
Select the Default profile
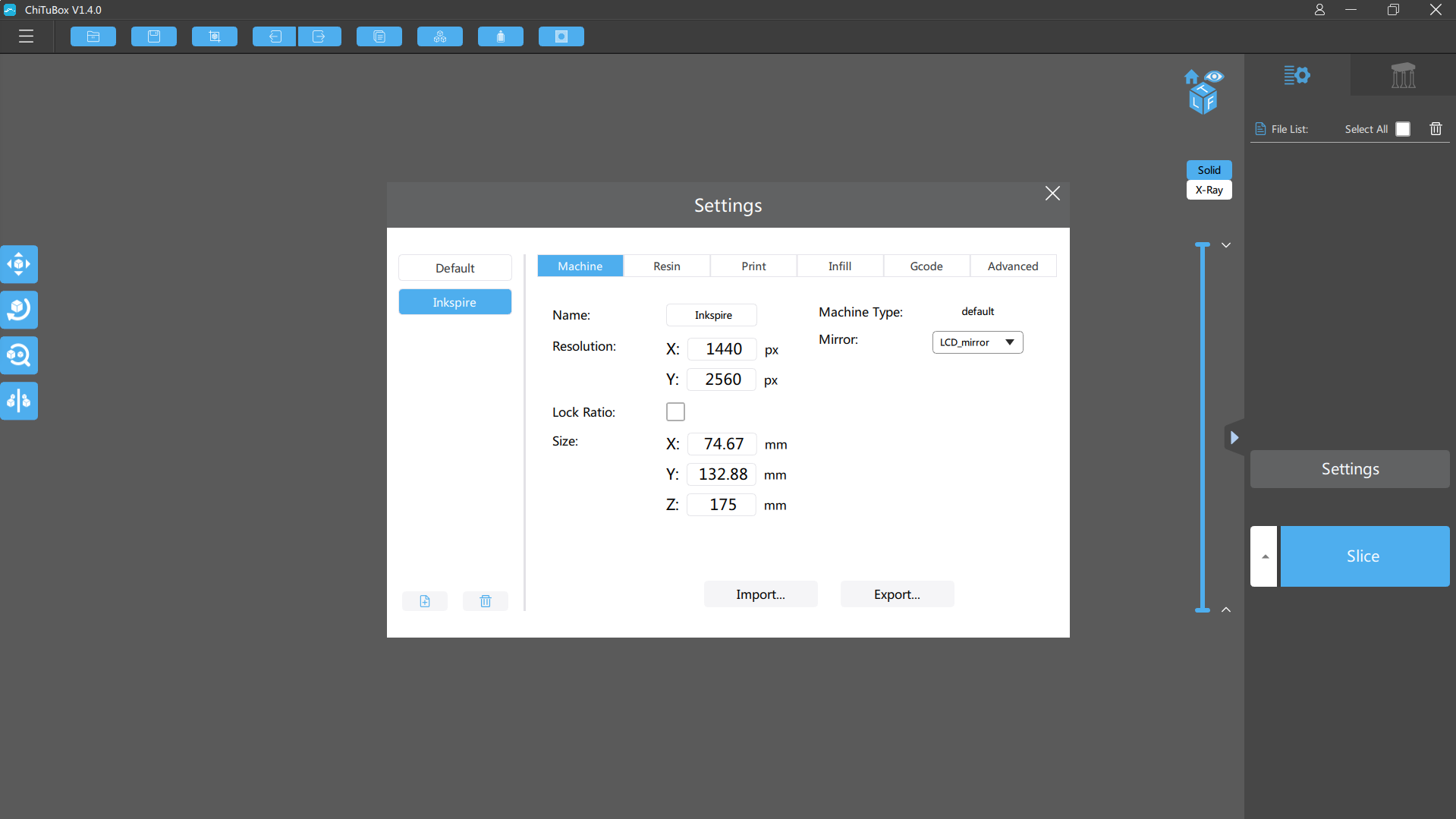(455, 268)
